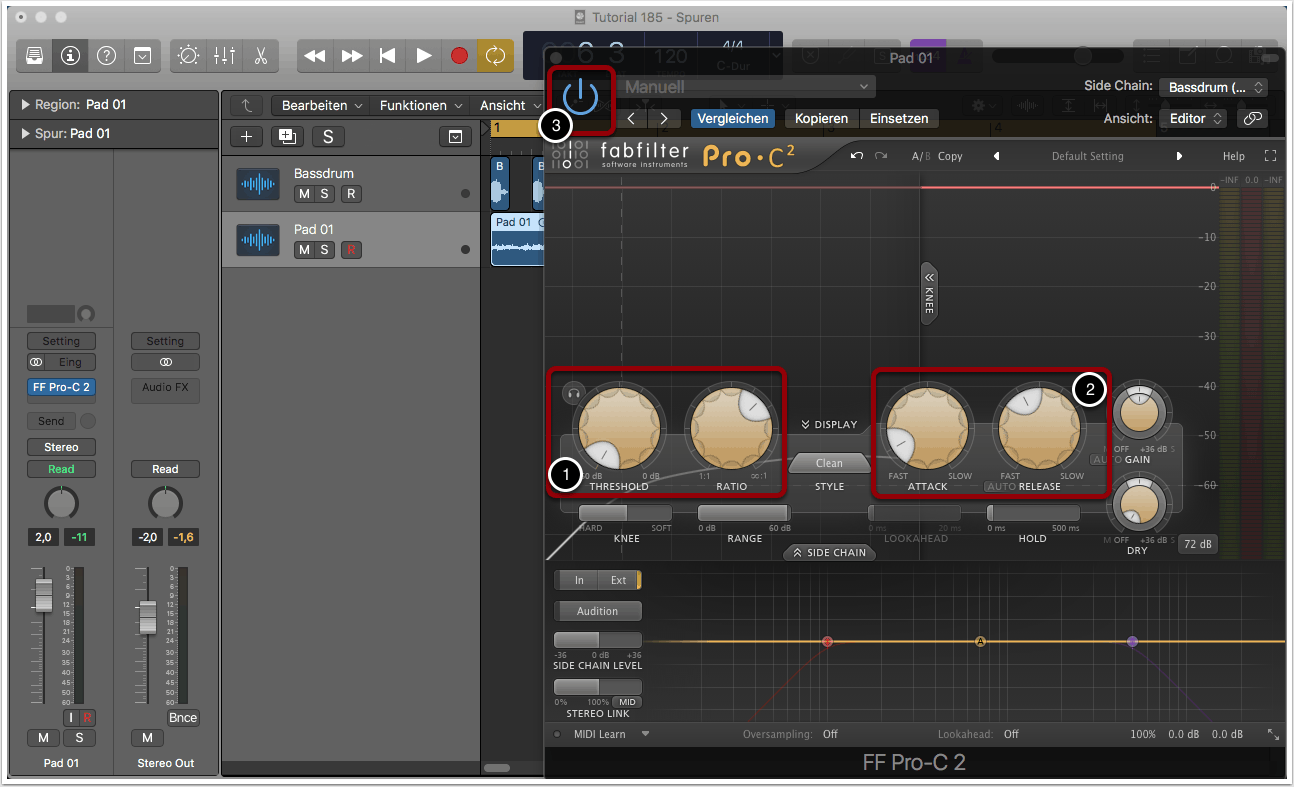Click the scissors editing tool icon
Image resolution: width=1294 pixels, height=787 pixels.
pyautogui.click(x=260, y=56)
